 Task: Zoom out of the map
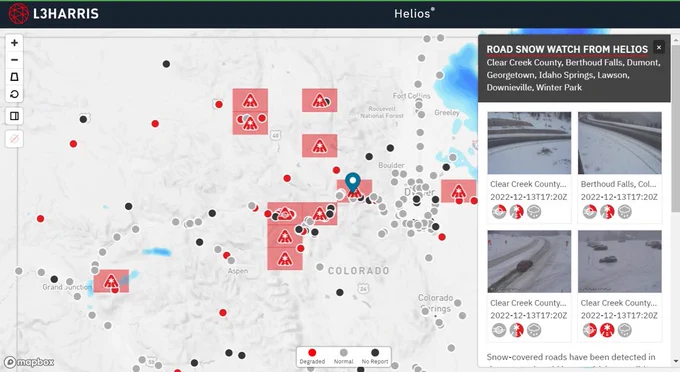click(x=14, y=60)
